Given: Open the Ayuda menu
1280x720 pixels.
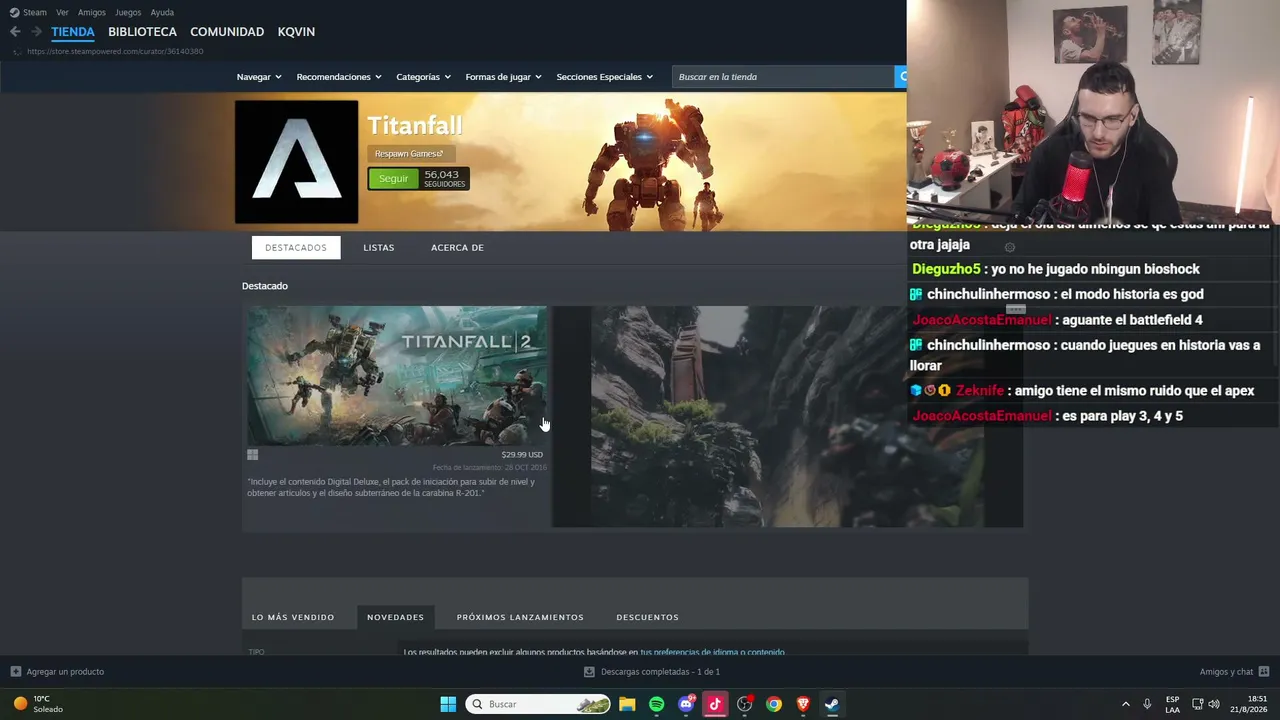Looking at the screenshot, I should (162, 12).
